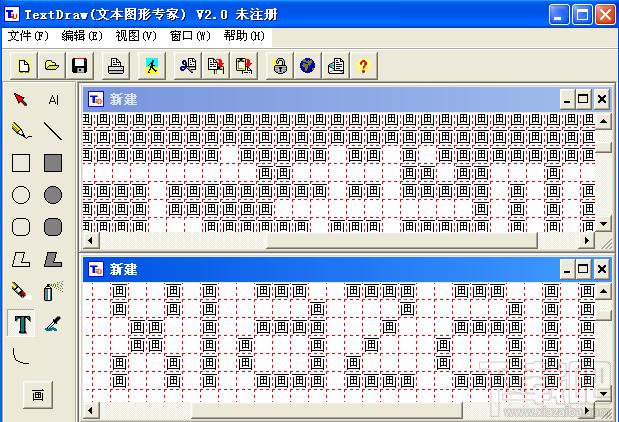This screenshot has height=422, width=619.
Task: Click left arrow in lower window's horizontal scrollbar
Action: (x=91, y=411)
